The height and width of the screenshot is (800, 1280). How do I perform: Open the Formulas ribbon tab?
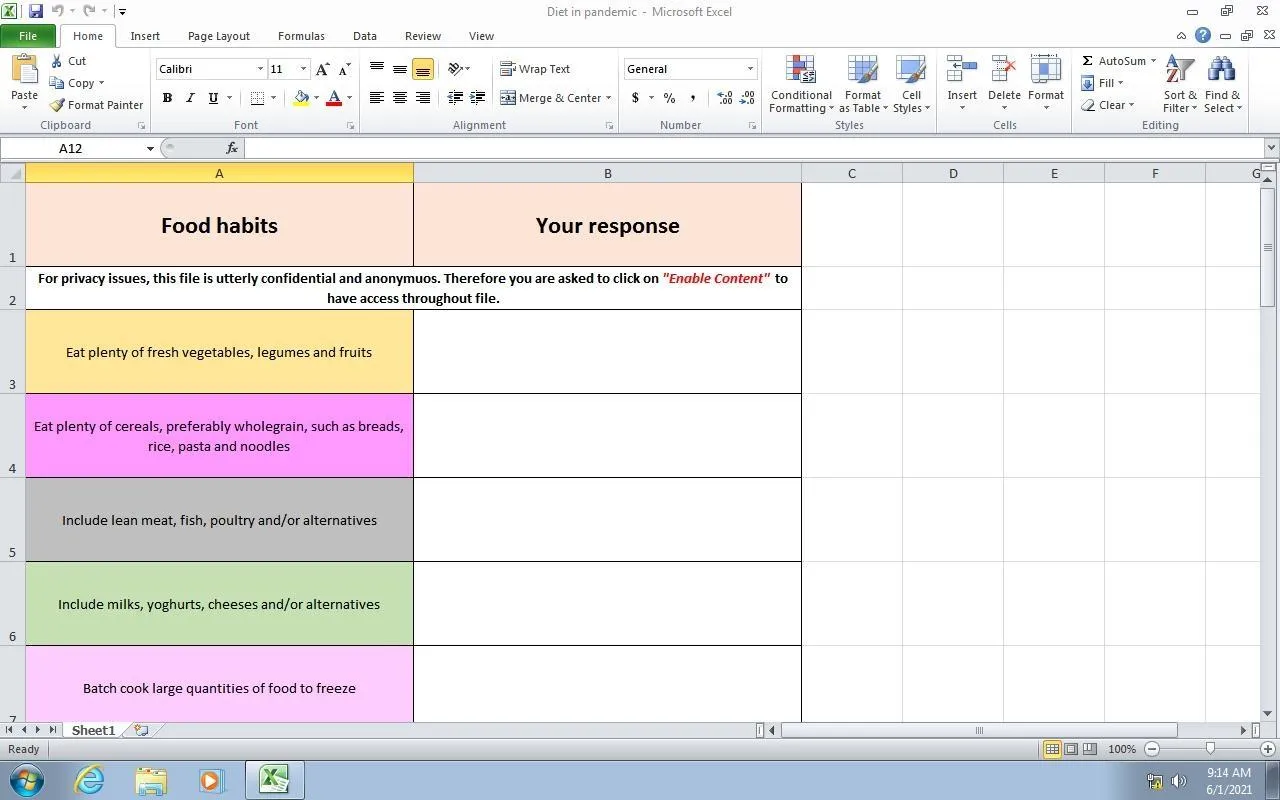[301, 36]
